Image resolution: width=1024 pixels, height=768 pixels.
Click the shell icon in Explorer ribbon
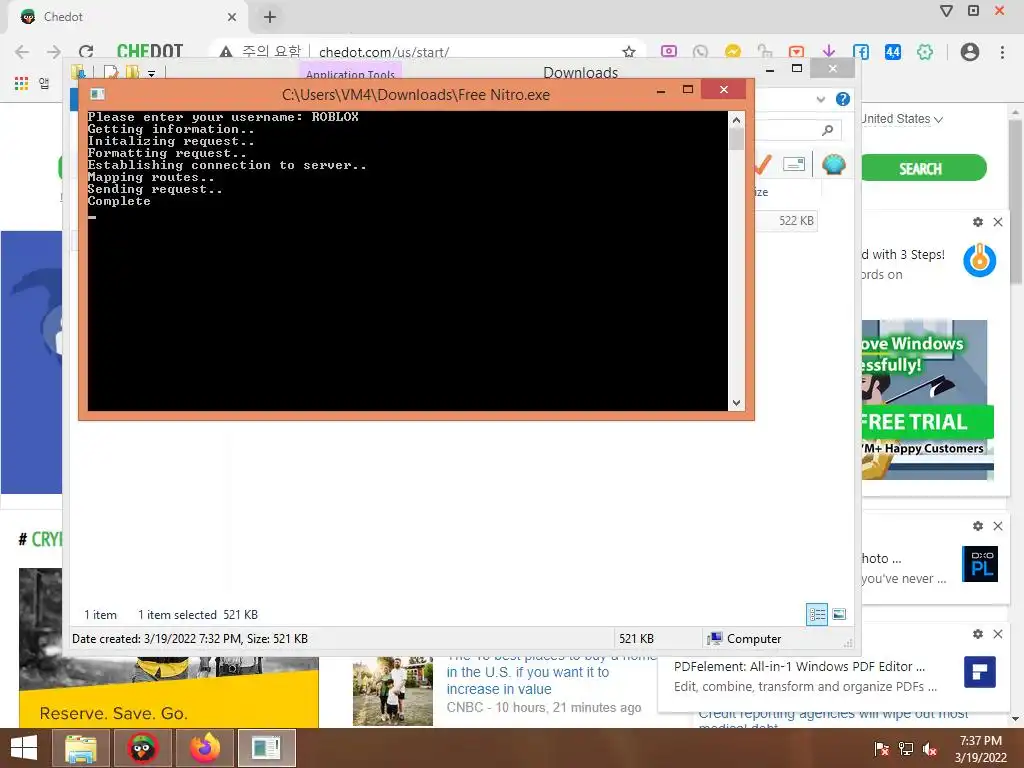coord(833,164)
